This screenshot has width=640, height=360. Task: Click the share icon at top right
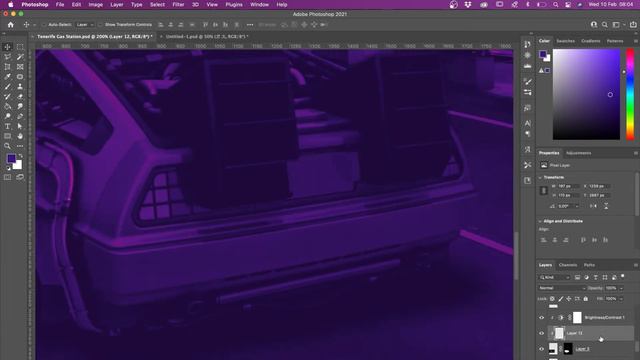pyautogui.click(x=633, y=24)
